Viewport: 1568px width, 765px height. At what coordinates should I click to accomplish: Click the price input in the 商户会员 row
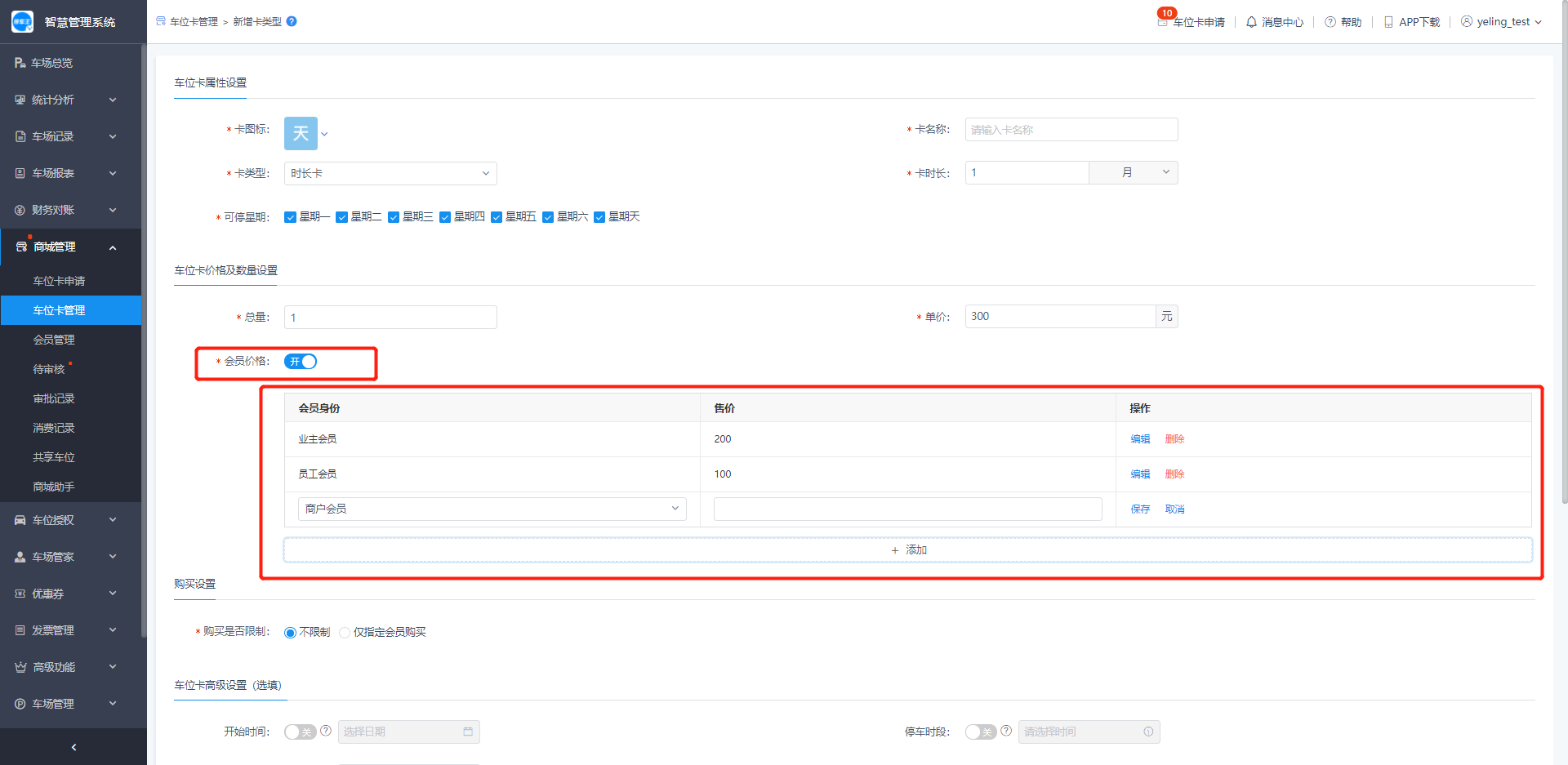908,509
